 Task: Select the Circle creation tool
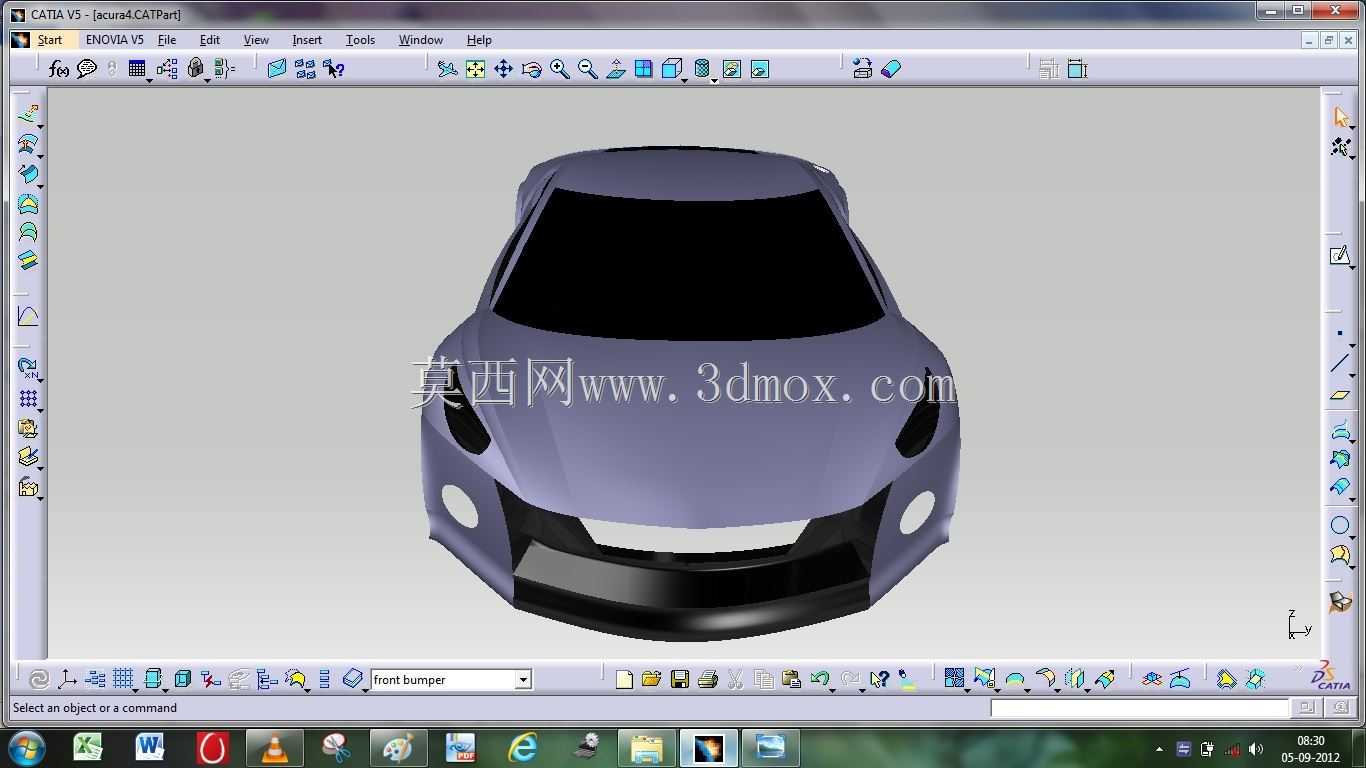(1340, 526)
